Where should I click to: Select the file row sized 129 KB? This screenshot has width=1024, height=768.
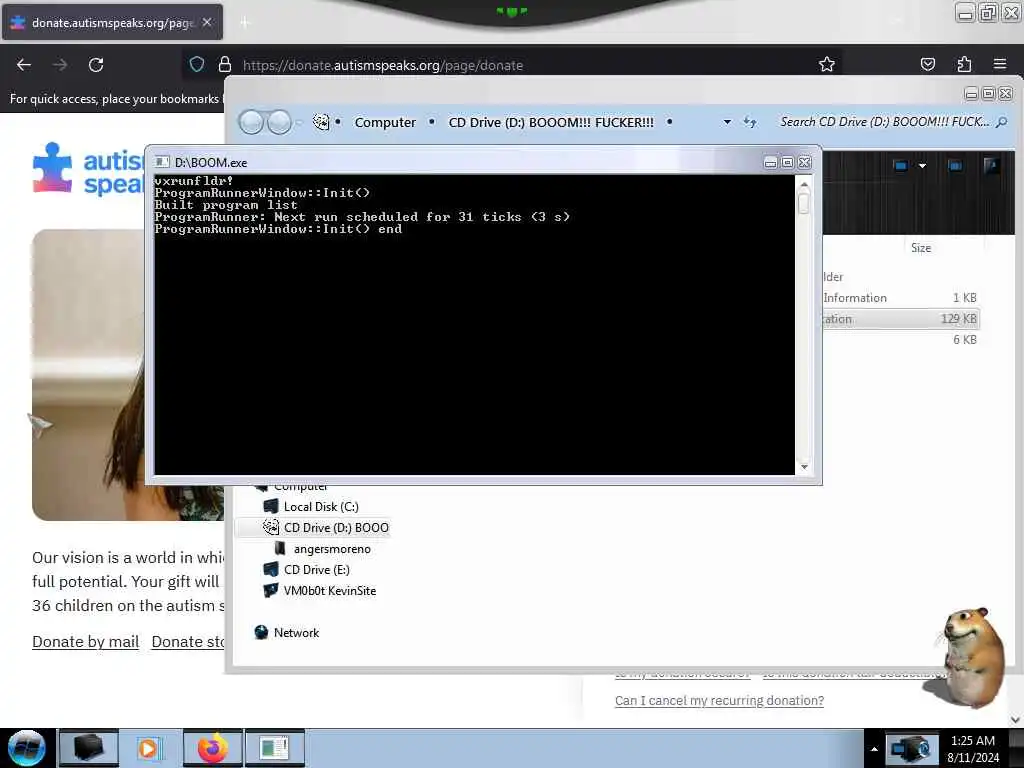tap(900, 319)
